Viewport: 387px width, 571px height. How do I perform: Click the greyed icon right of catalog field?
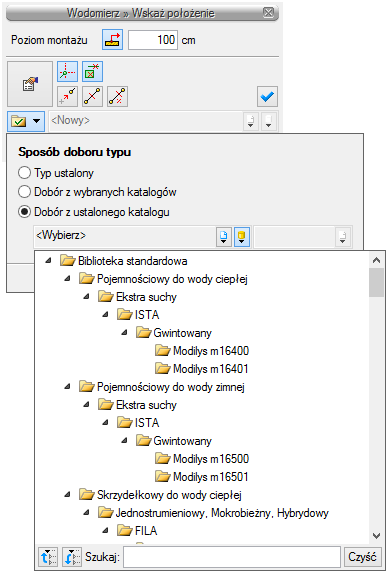click(344, 237)
